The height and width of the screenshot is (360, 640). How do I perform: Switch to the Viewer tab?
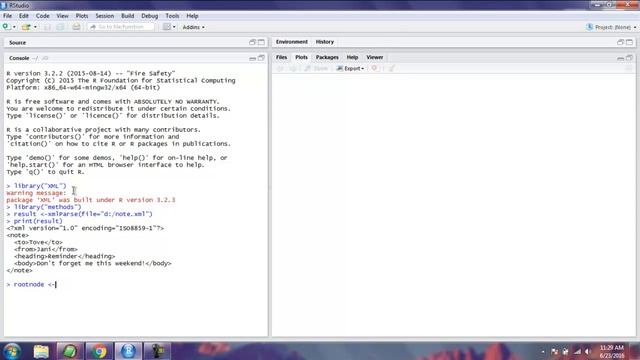tap(375, 58)
